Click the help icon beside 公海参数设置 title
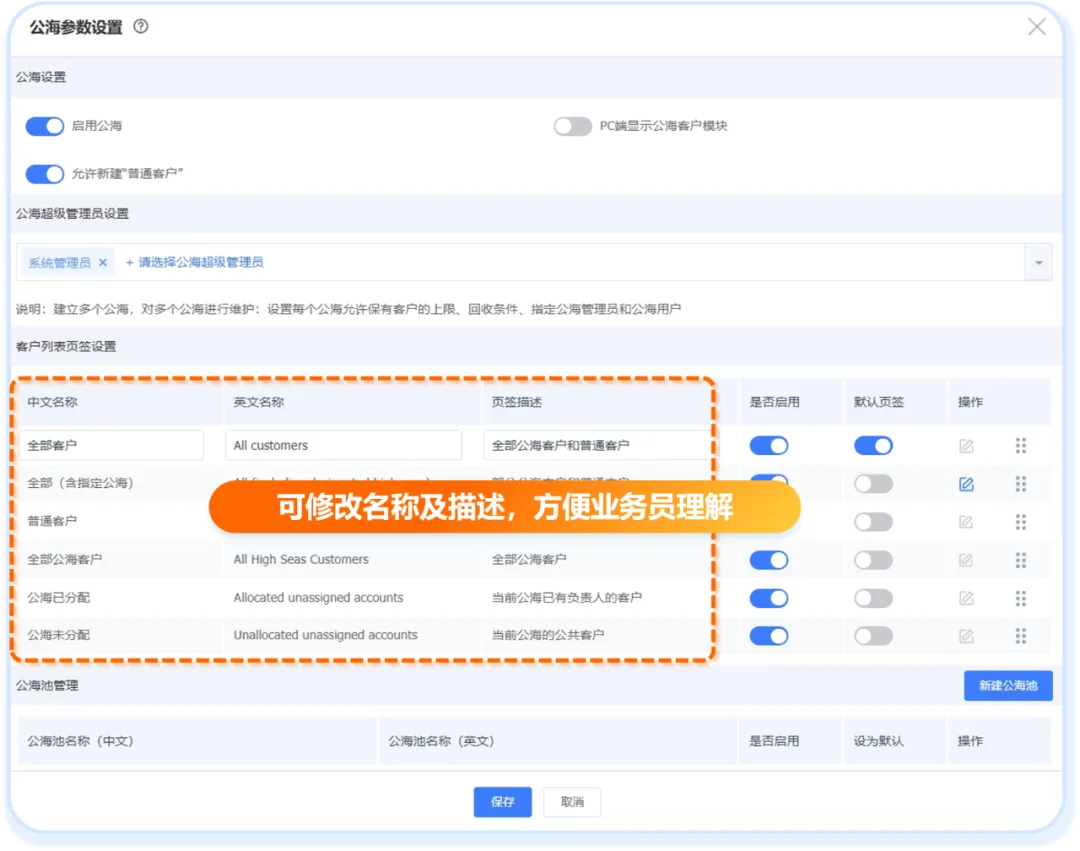This screenshot has height=851, width=1080. 141,27
